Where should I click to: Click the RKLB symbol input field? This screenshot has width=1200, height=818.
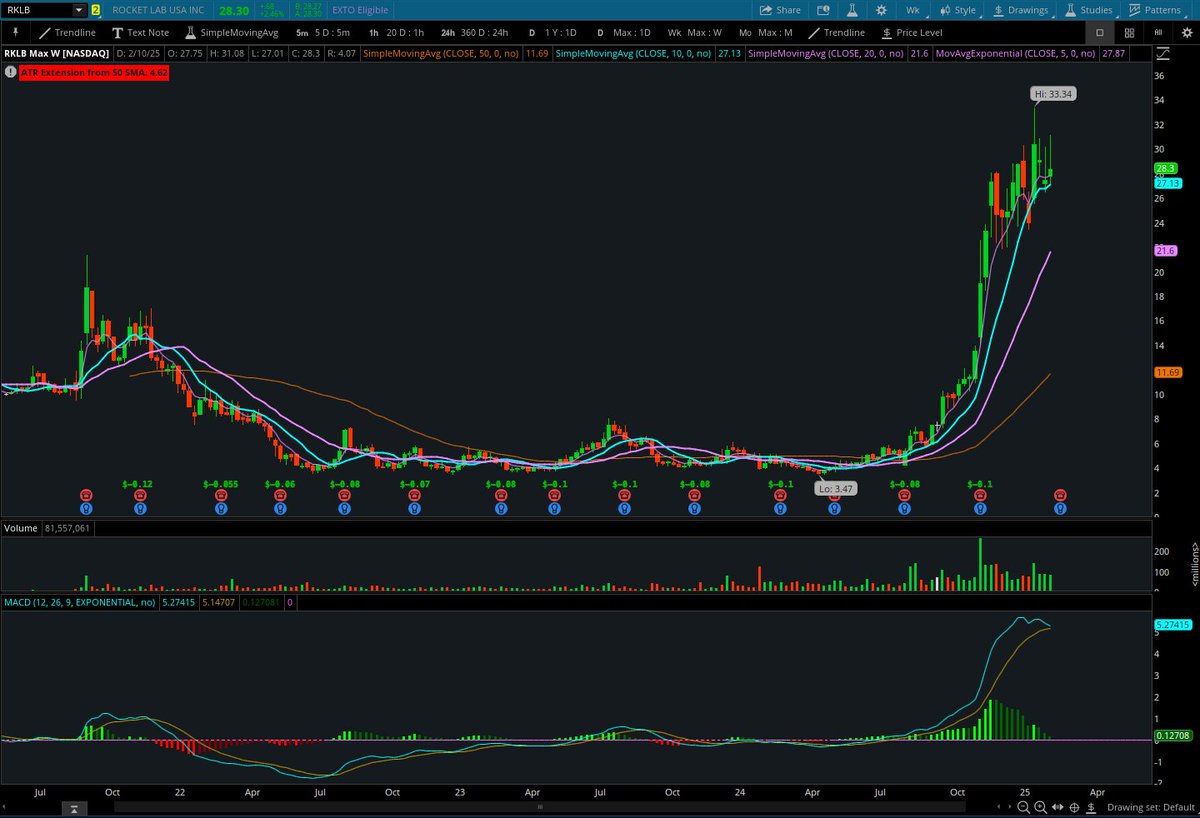click(37, 9)
